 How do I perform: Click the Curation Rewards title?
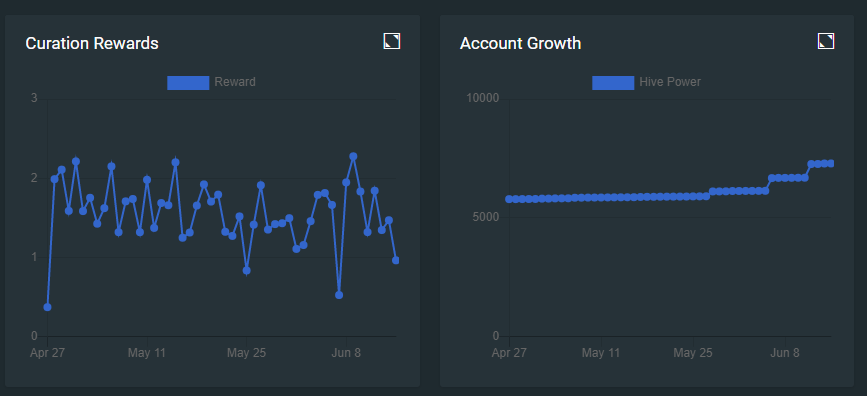(92, 43)
